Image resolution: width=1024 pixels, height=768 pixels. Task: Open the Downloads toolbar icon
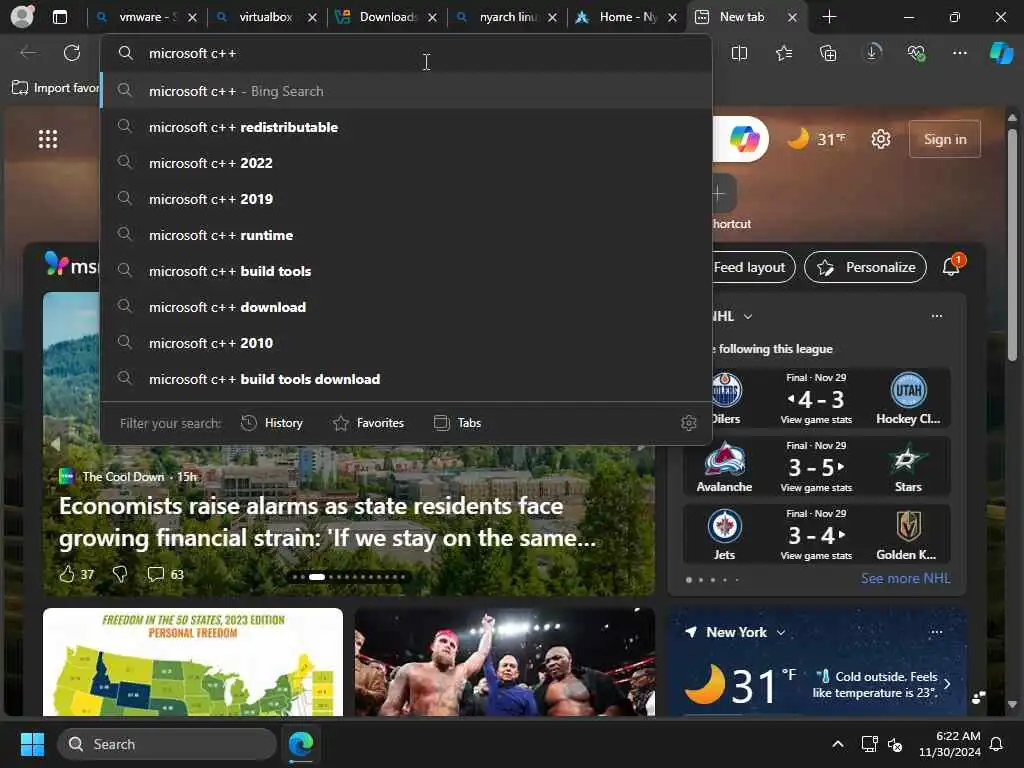pos(872,53)
